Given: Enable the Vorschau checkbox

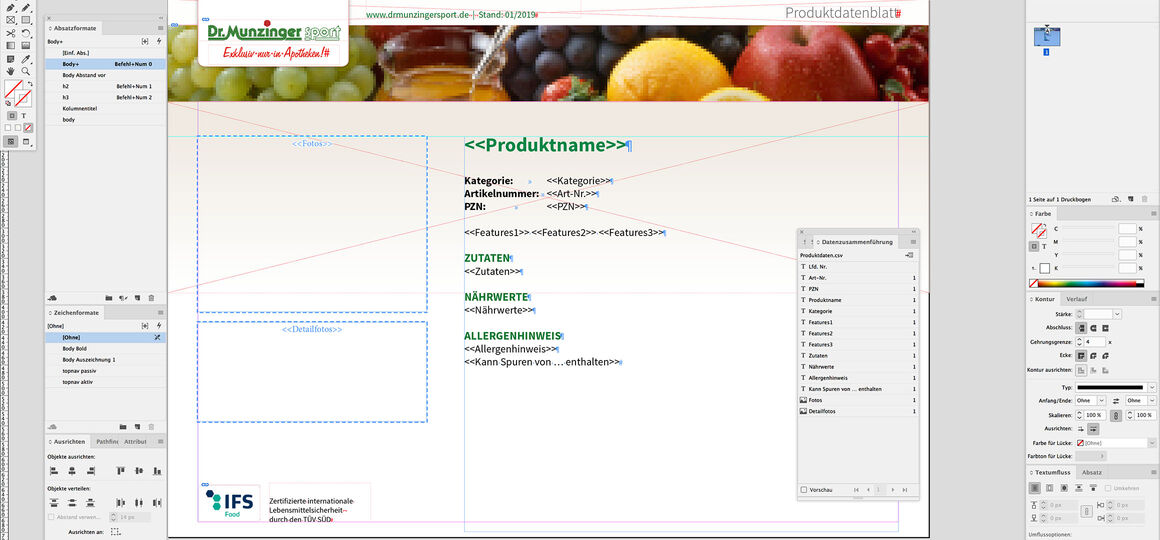Looking at the screenshot, I should coord(804,489).
